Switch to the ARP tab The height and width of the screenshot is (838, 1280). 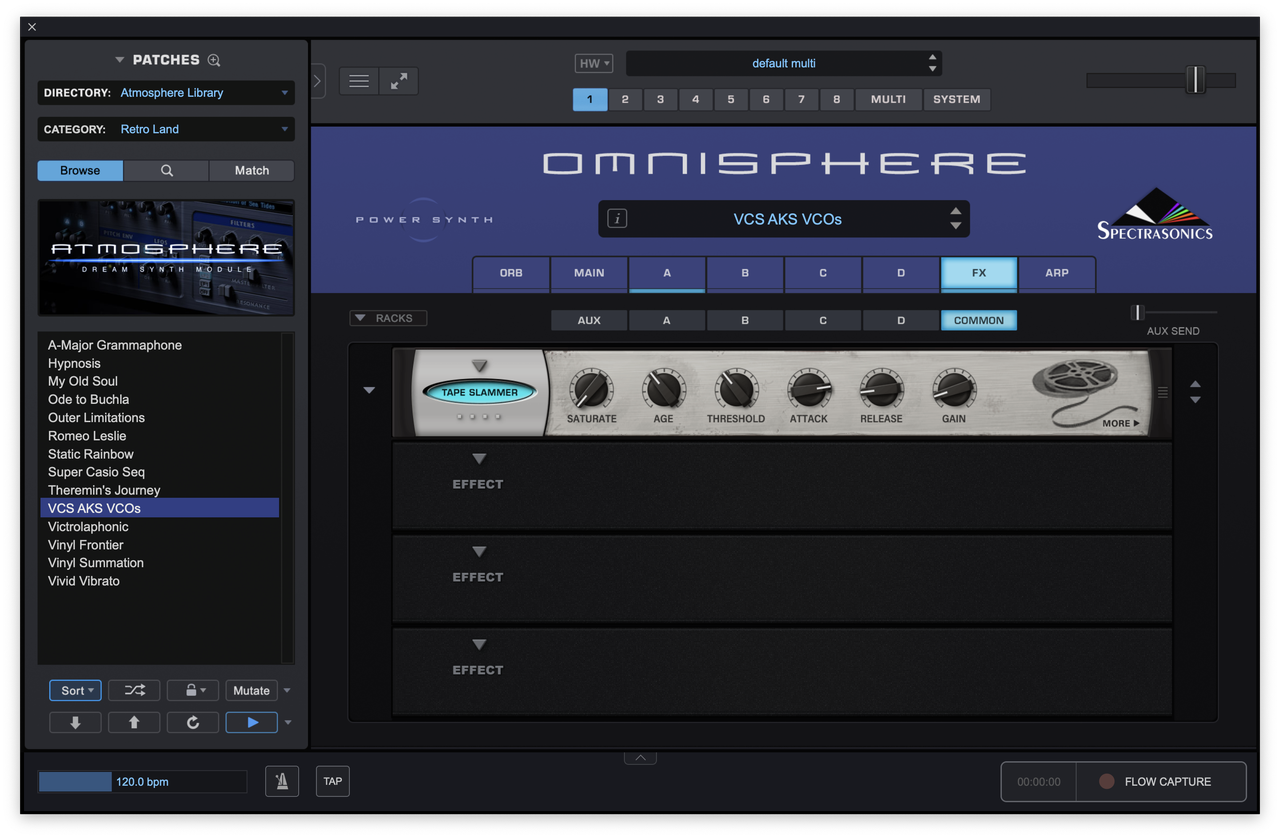1057,273
